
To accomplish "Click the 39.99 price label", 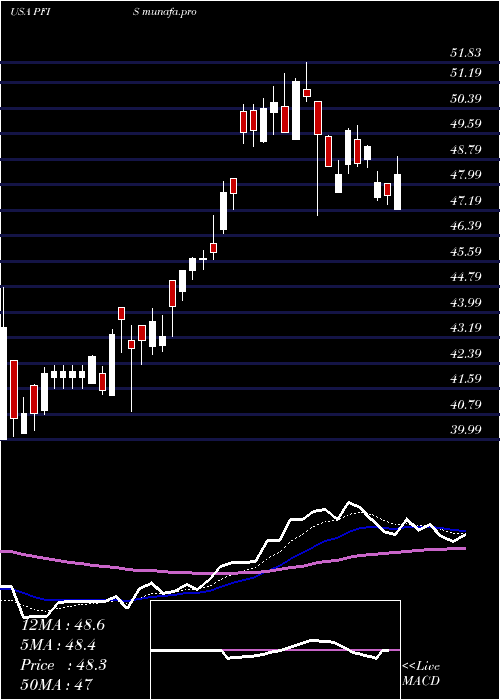I will (465, 430).
